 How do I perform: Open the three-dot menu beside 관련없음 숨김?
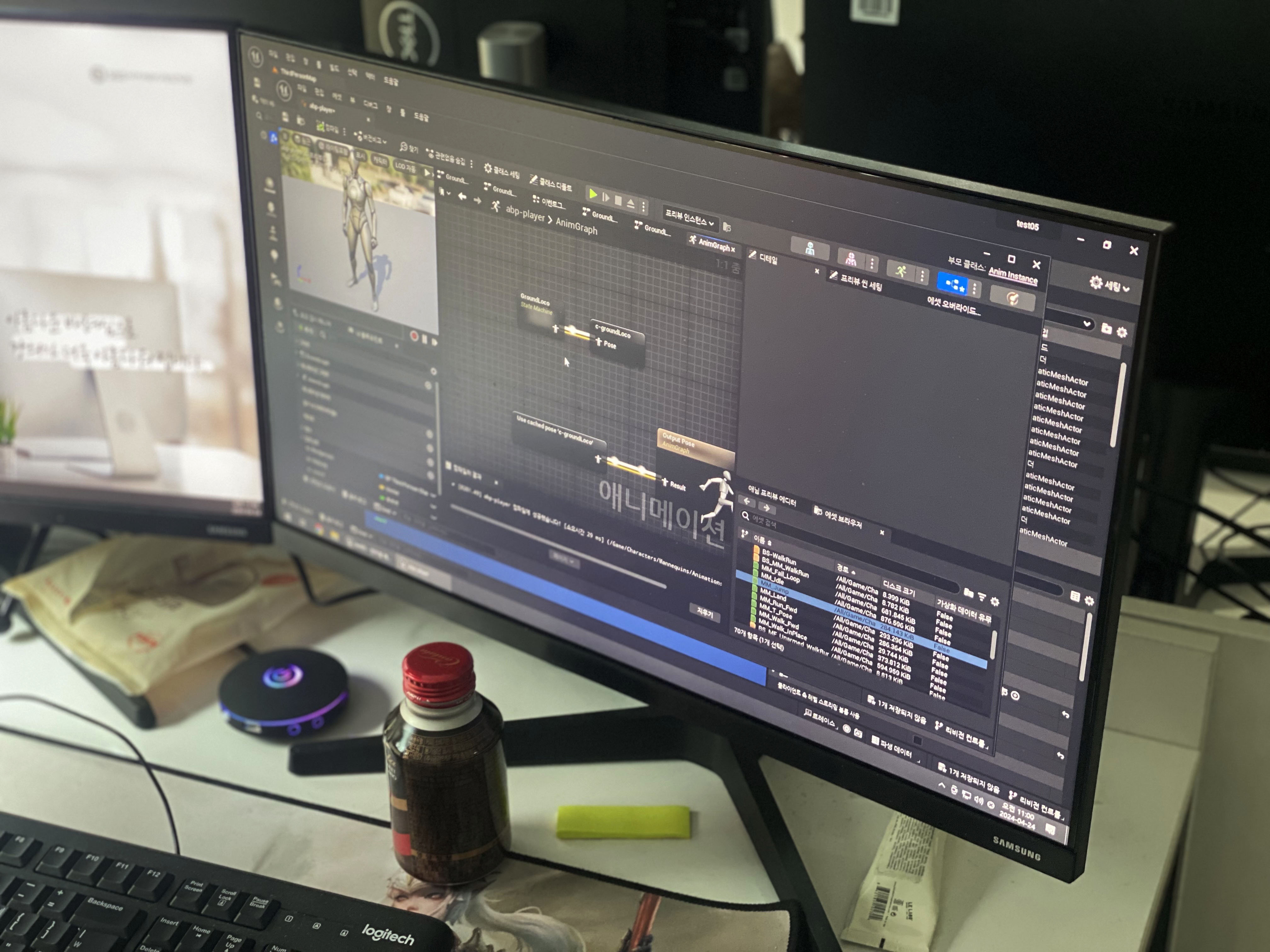[472, 163]
